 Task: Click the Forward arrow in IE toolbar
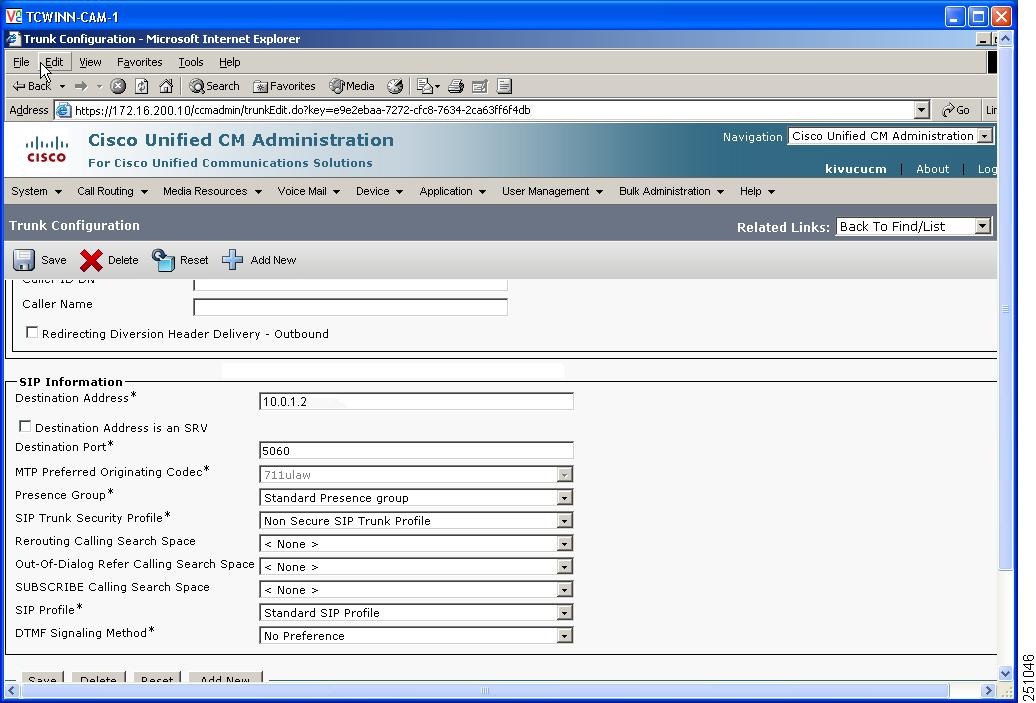(x=81, y=86)
